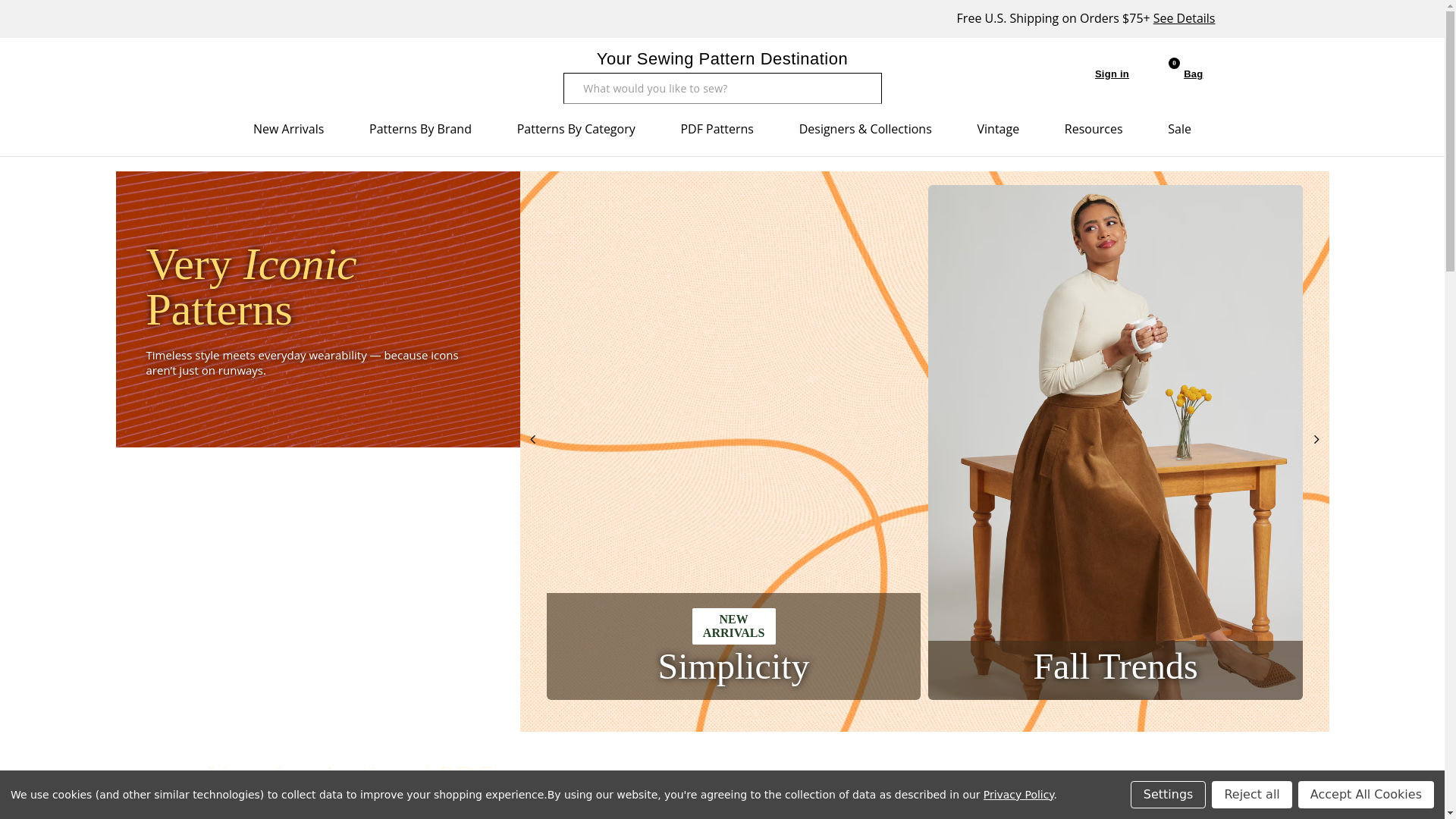This screenshot has height=819, width=1456.
Task: Go to the previous carousel slide
Action: coord(532,440)
